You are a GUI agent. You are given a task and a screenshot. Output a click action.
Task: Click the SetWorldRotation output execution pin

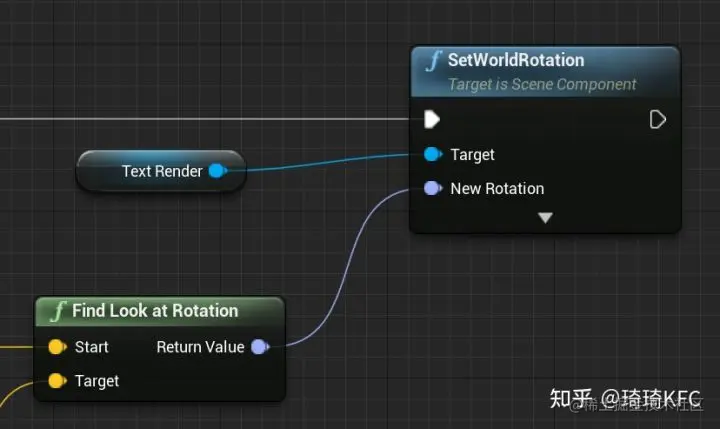658,119
